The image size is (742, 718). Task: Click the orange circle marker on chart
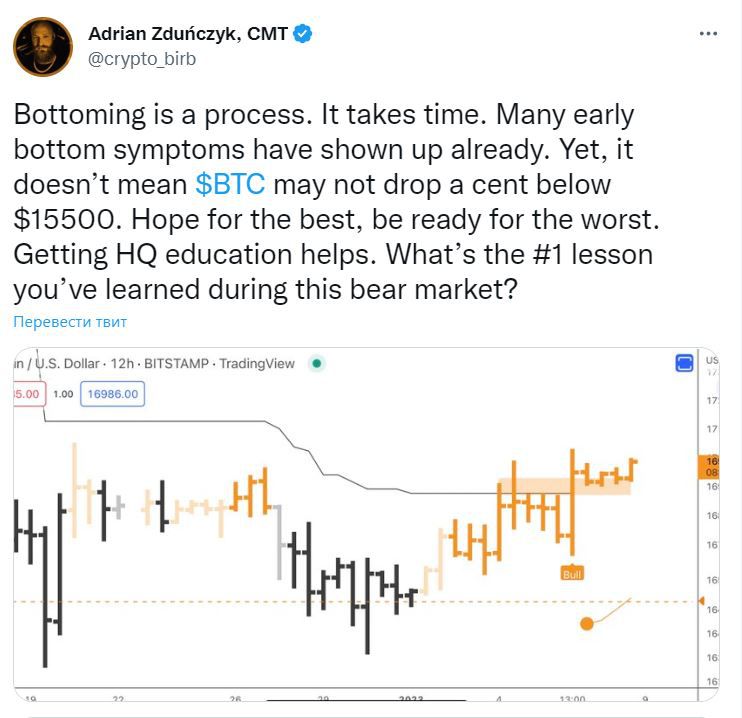pos(587,623)
